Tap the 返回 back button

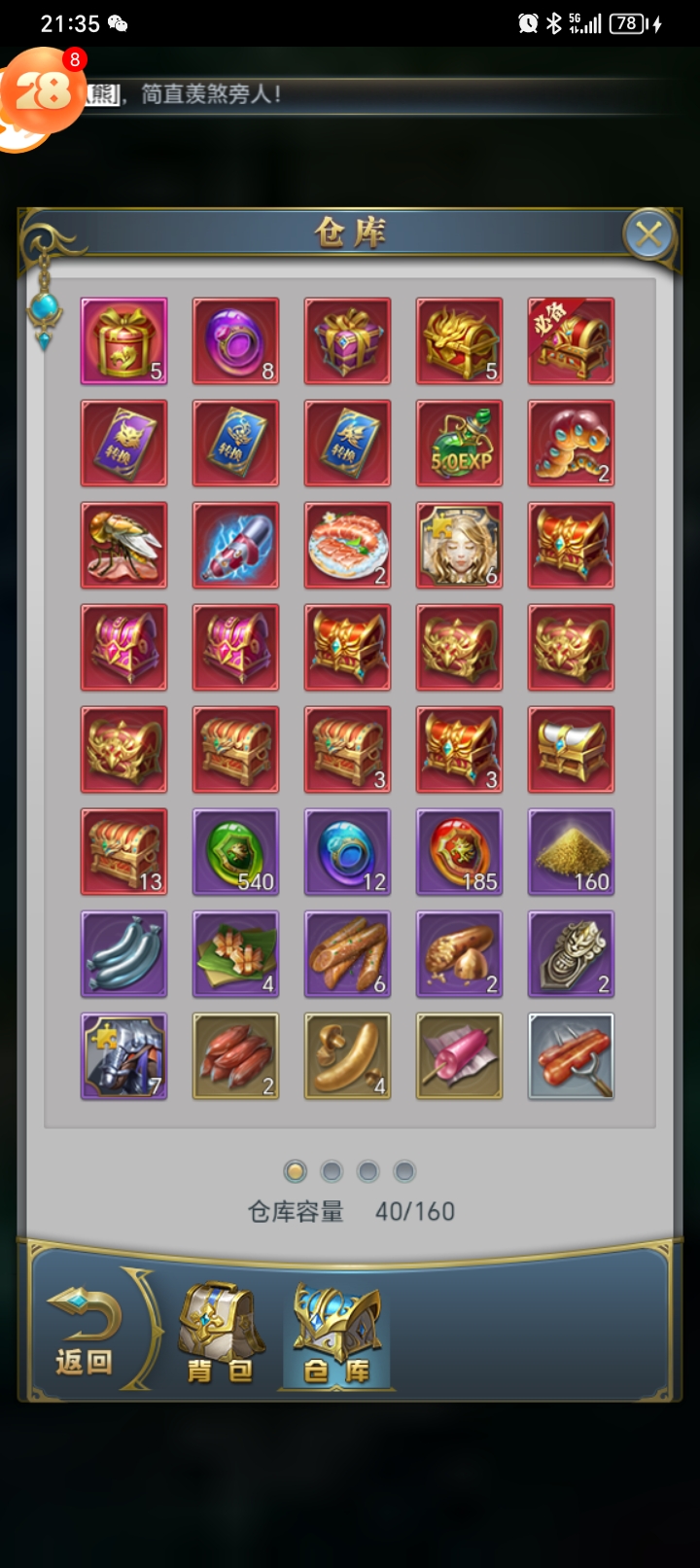pyautogui.click(x=85, y=1332)
